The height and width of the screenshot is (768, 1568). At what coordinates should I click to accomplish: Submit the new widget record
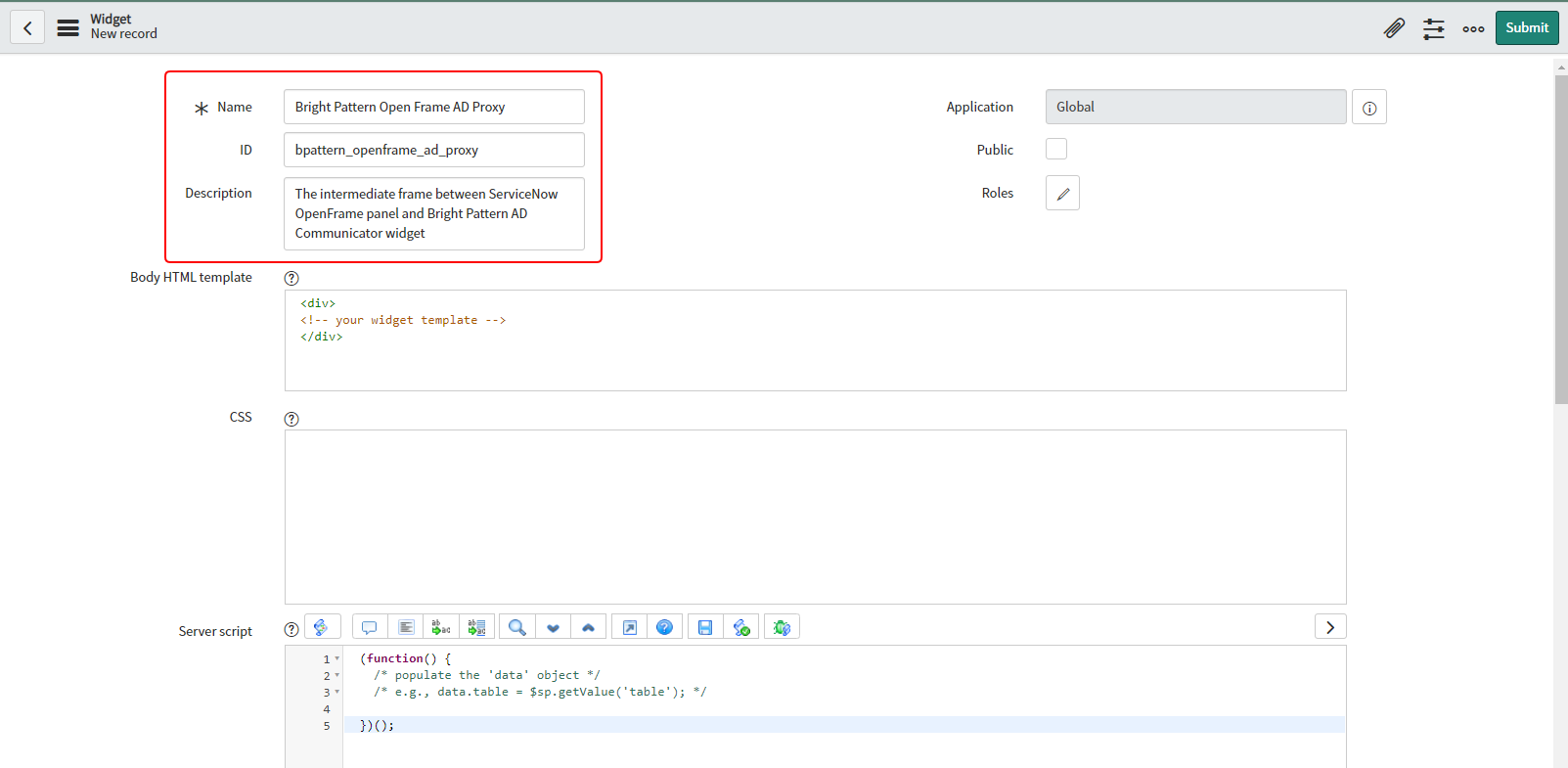[1527, 27]
